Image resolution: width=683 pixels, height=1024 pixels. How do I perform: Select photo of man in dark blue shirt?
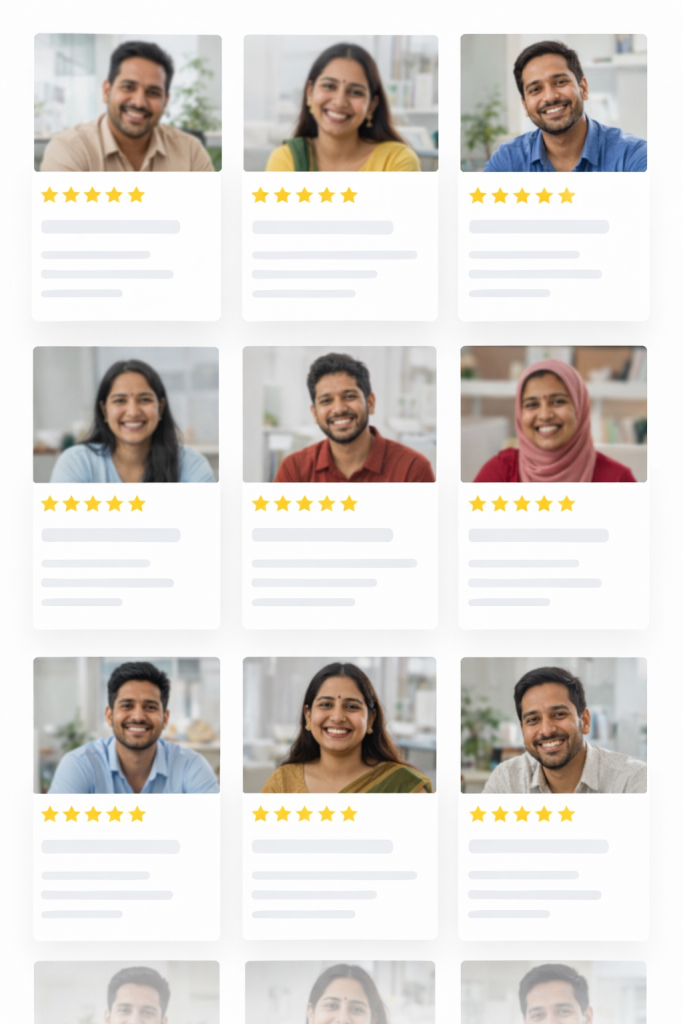554,103
